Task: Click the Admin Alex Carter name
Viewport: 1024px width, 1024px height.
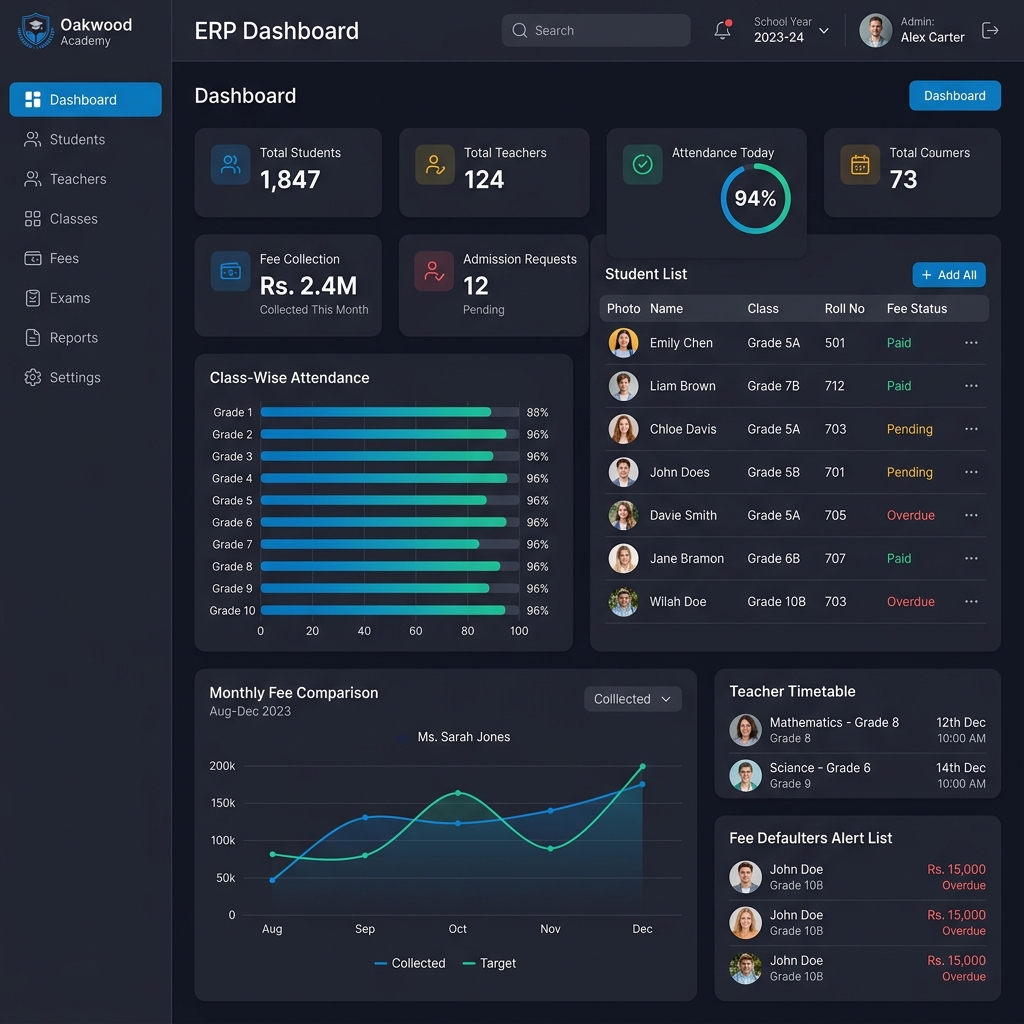Action: tap(933, 37)
